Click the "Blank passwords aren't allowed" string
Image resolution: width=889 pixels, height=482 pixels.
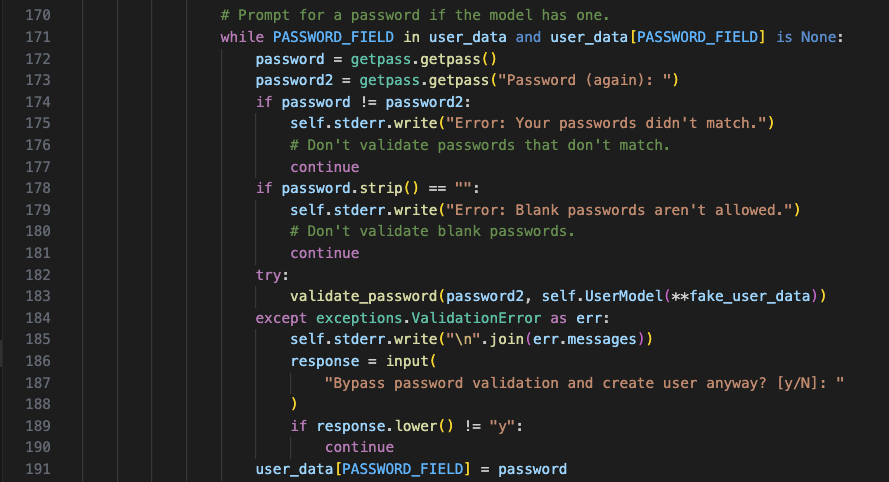coord(619,210)
